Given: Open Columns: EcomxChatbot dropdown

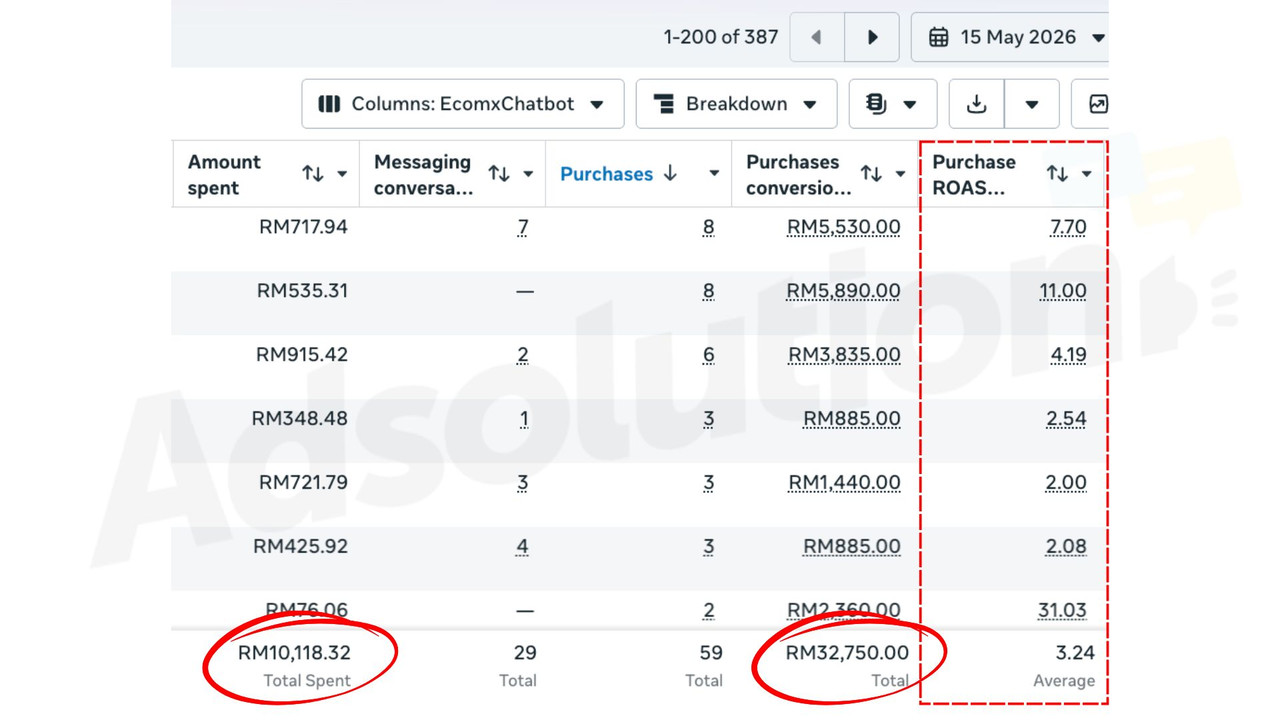Looking at the screenshot, I should click(462, 104).
